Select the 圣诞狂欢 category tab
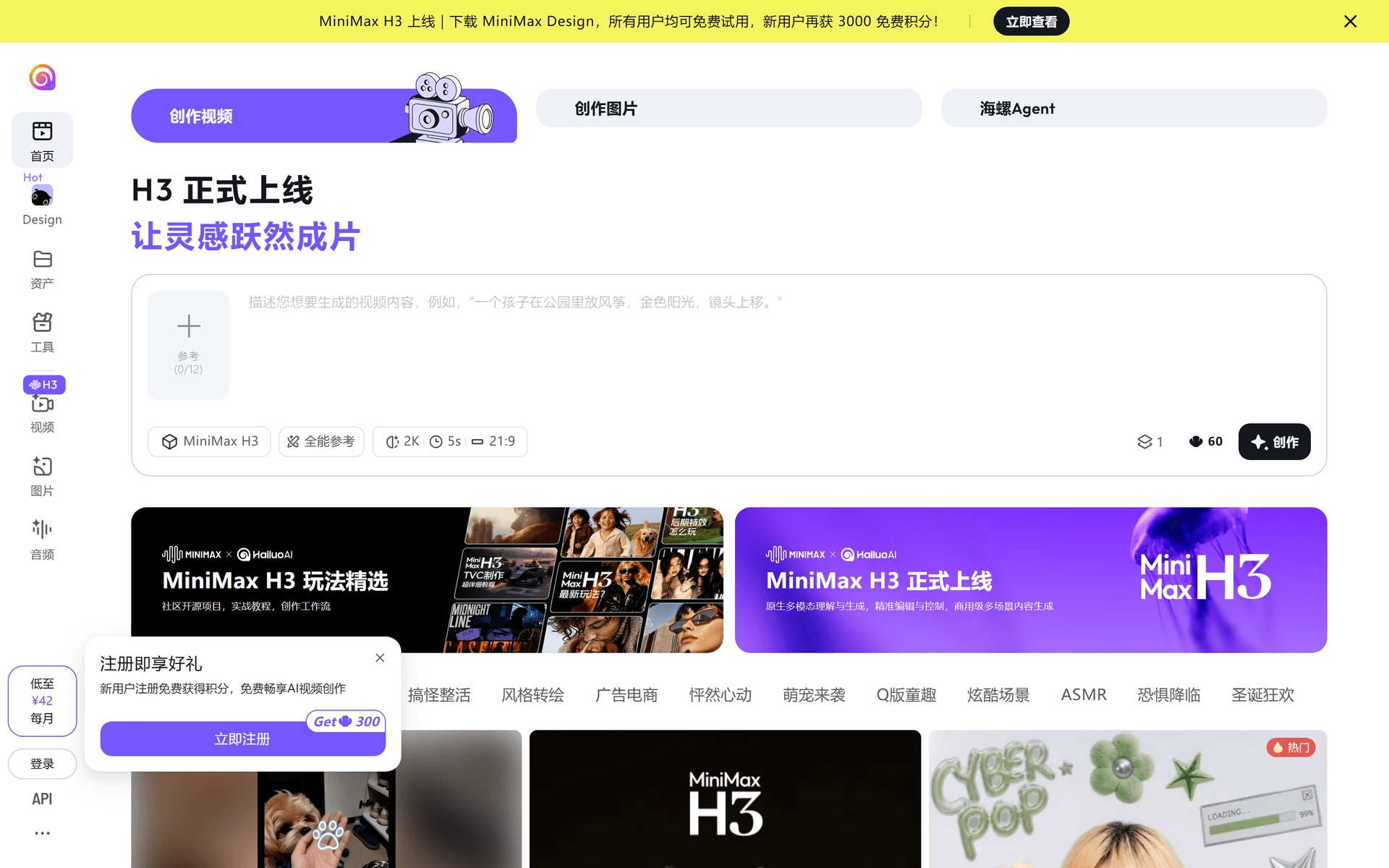The height and width of the screenshot is (868, 1389). [1262, 695]
